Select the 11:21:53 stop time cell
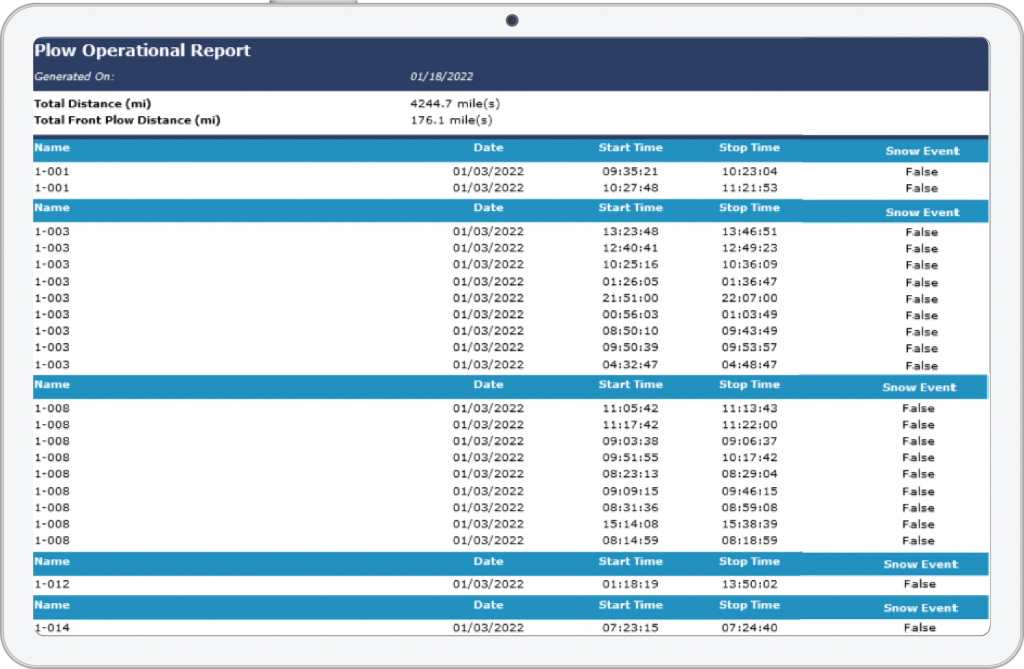Image resolution: width=1024 pixels, height=669 pixels. pos(749,187)
